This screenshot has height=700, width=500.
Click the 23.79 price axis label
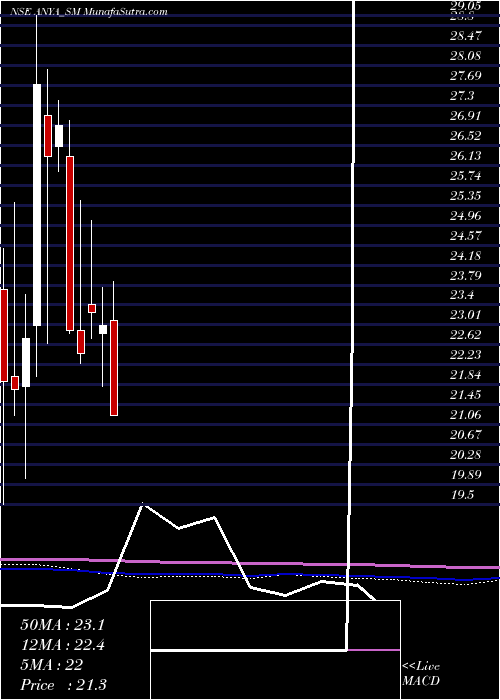click(465, 275)
